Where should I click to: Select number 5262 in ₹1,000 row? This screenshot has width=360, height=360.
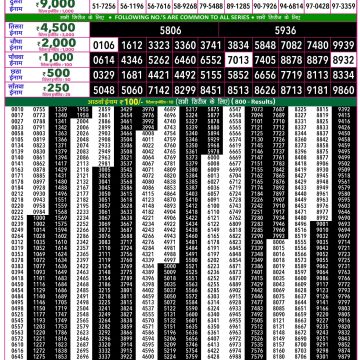click(x=159, y=60)
